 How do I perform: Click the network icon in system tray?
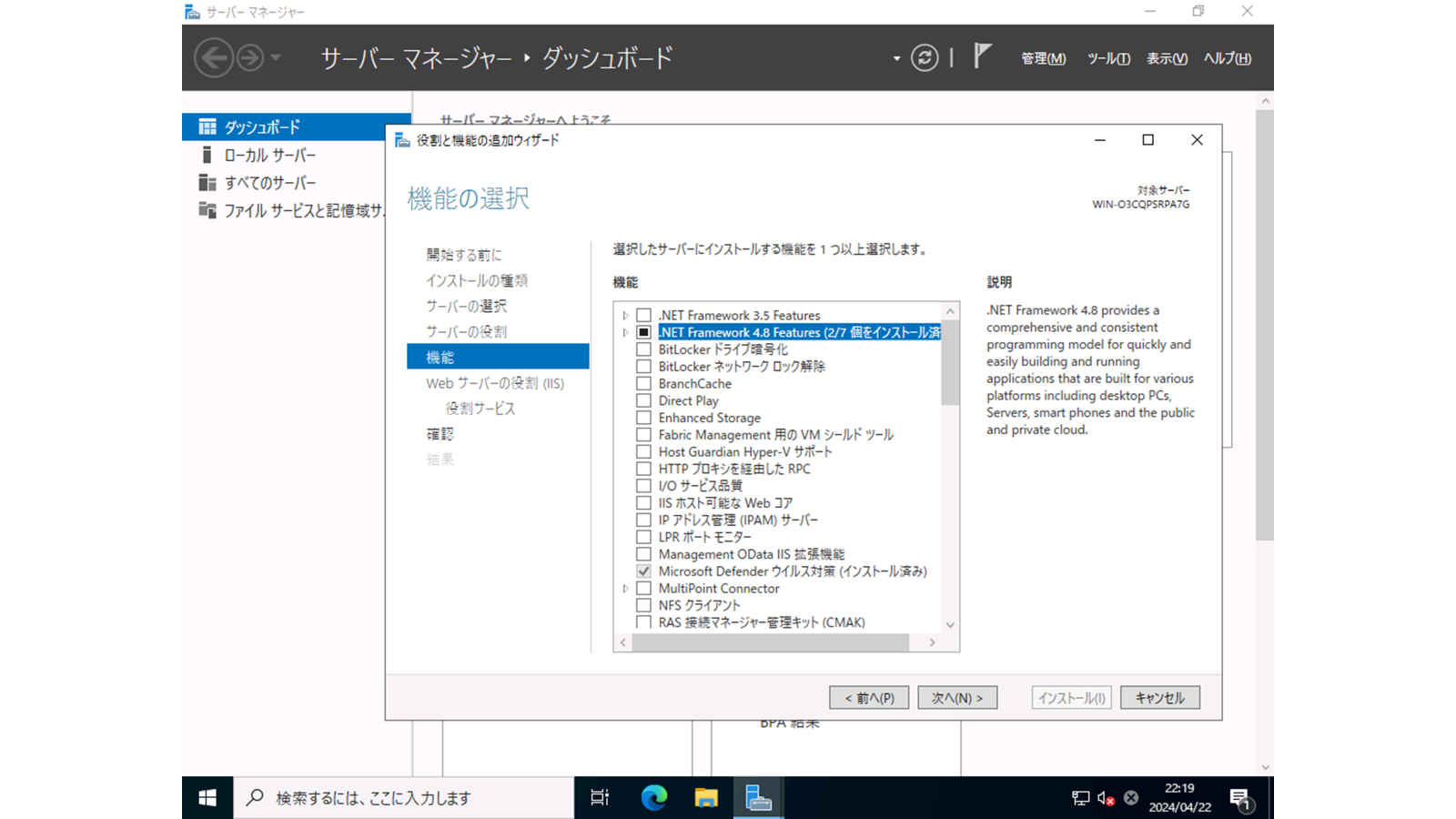coord(1080,798)
